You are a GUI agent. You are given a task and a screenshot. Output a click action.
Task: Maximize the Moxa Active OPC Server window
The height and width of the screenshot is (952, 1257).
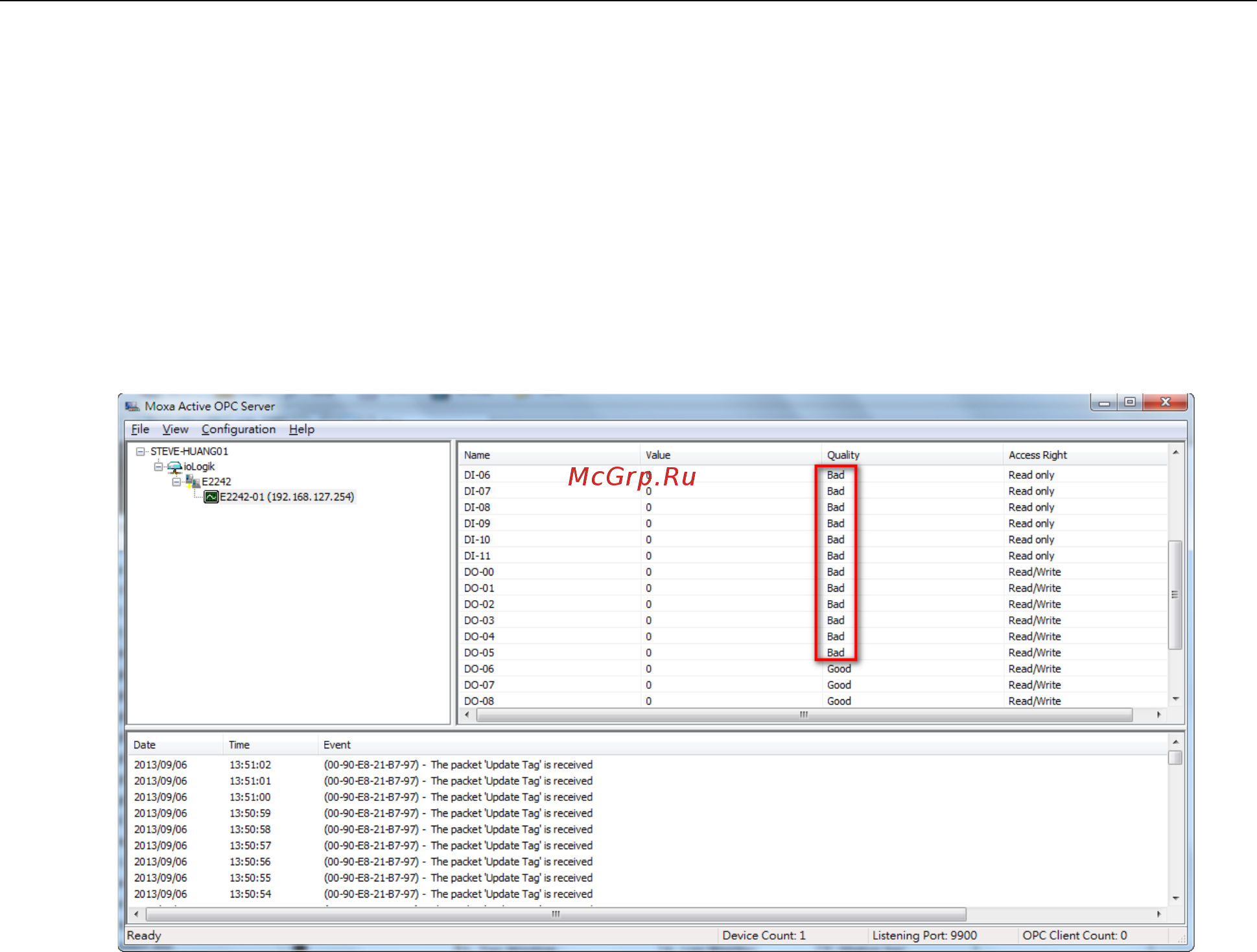[x=1130, y=402]
